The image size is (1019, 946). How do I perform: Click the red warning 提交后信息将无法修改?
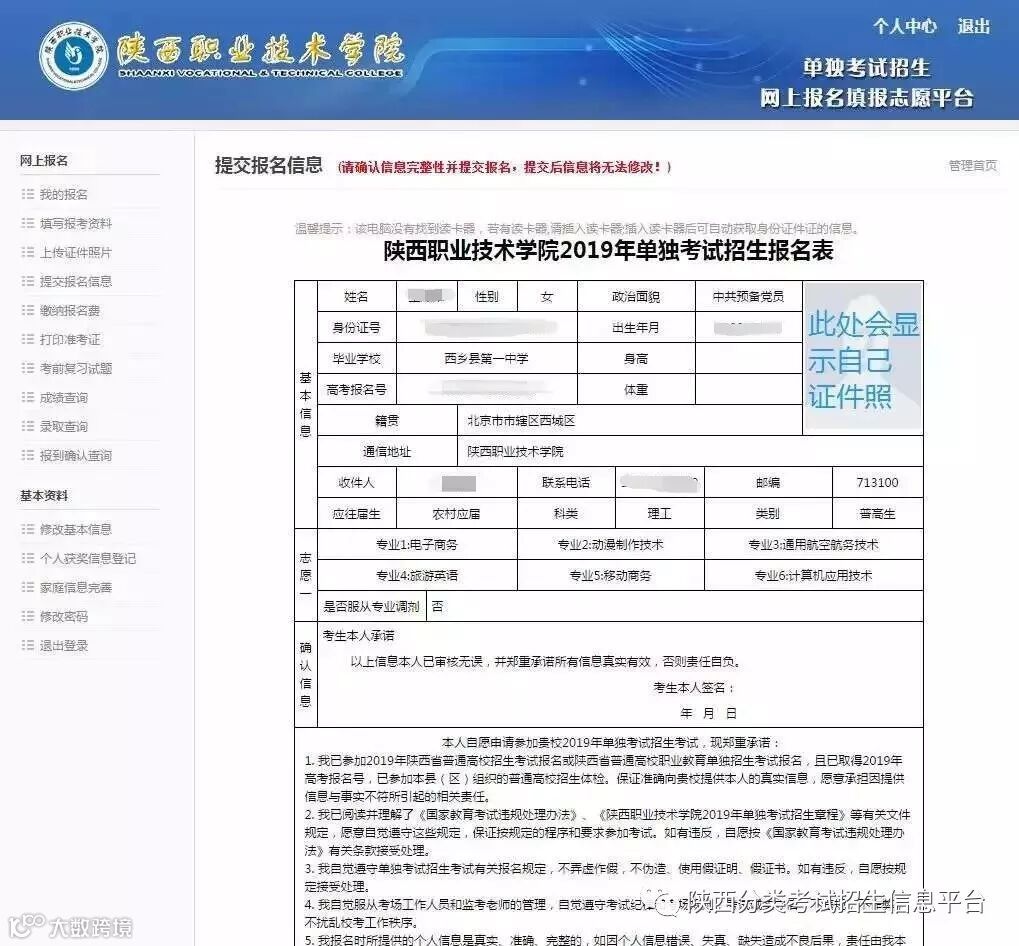(x=592, y=167)
